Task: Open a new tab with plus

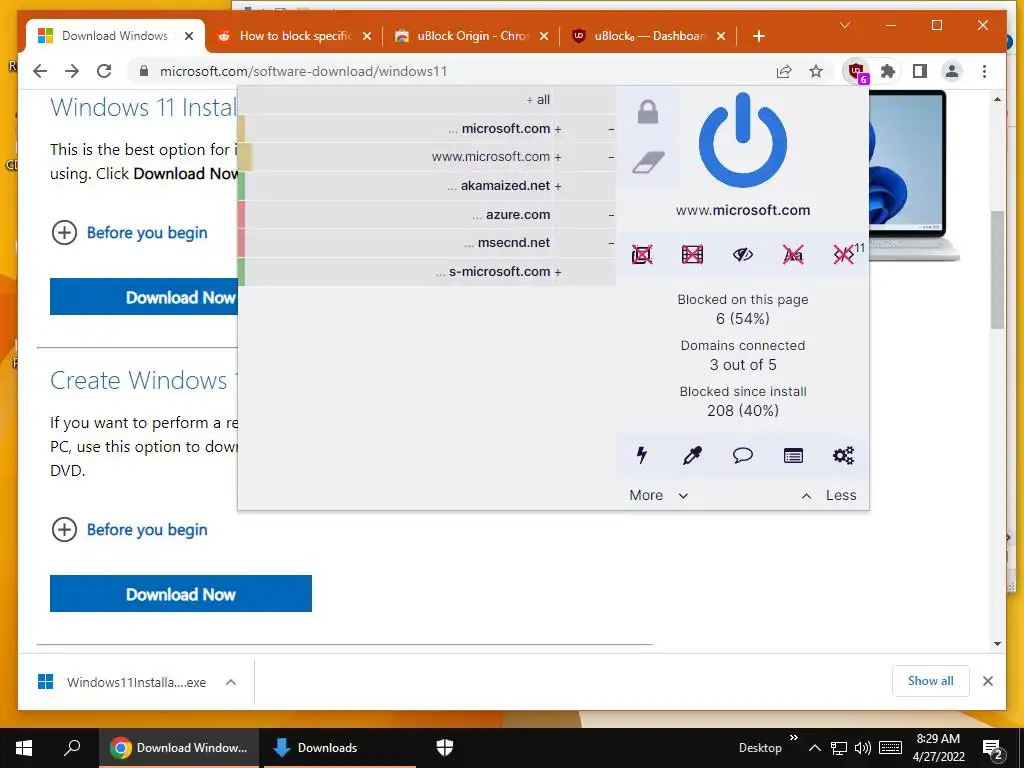Action: coord(758,36)
